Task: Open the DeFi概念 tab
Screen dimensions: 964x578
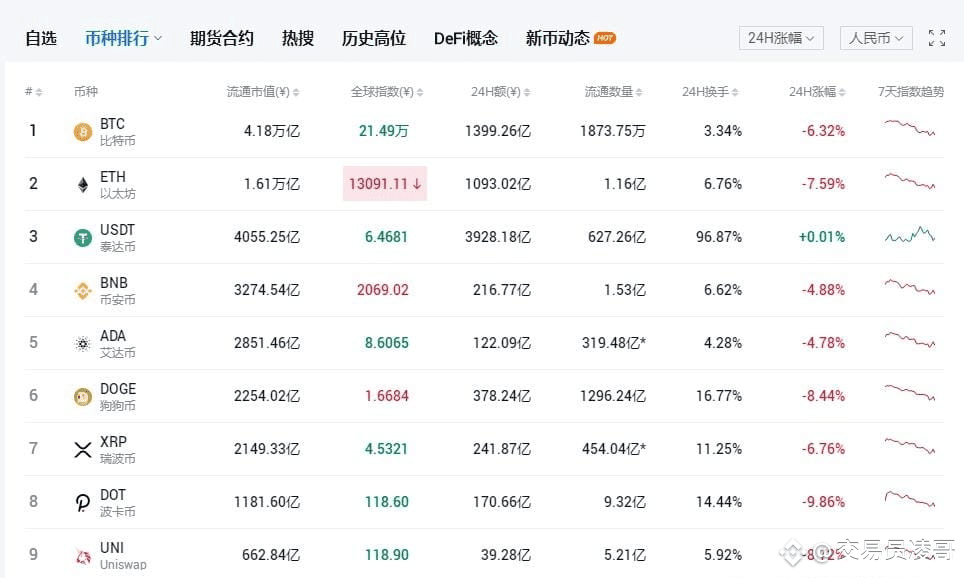Action: pyautogui.click(x=466, y=39)
